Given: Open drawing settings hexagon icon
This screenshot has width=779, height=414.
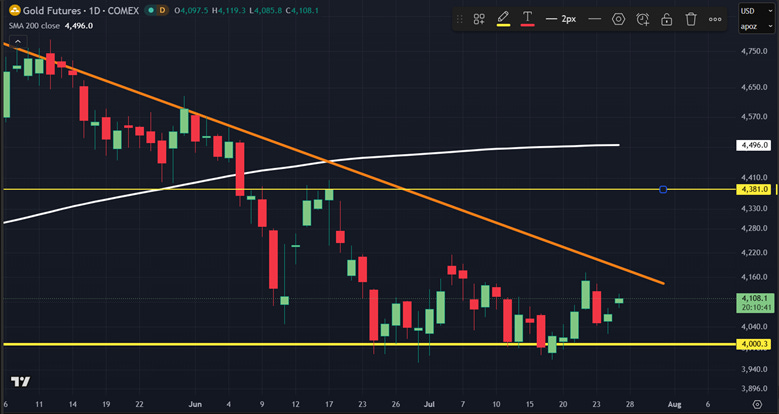Looking at the screenshot, I should [619, 19].
